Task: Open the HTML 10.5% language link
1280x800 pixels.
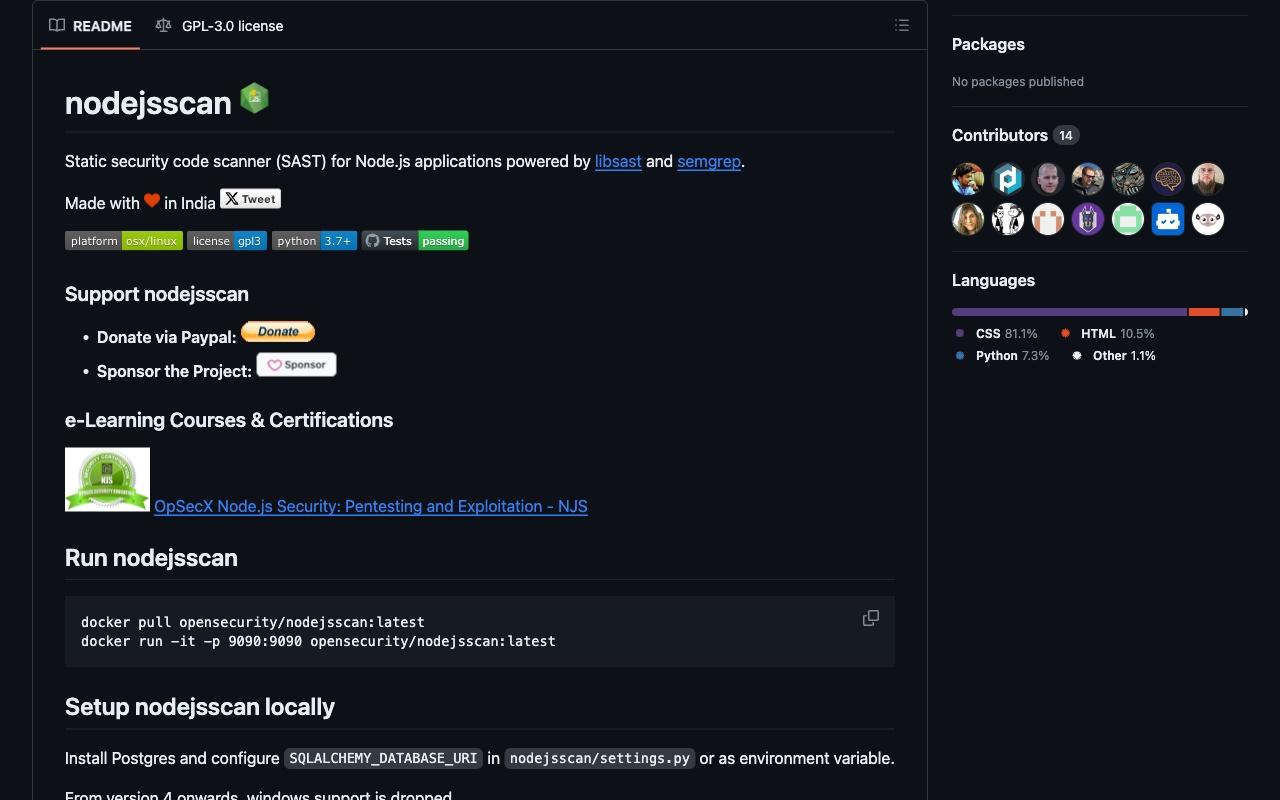Action: pyautogui.click(x=1108, y=334)
